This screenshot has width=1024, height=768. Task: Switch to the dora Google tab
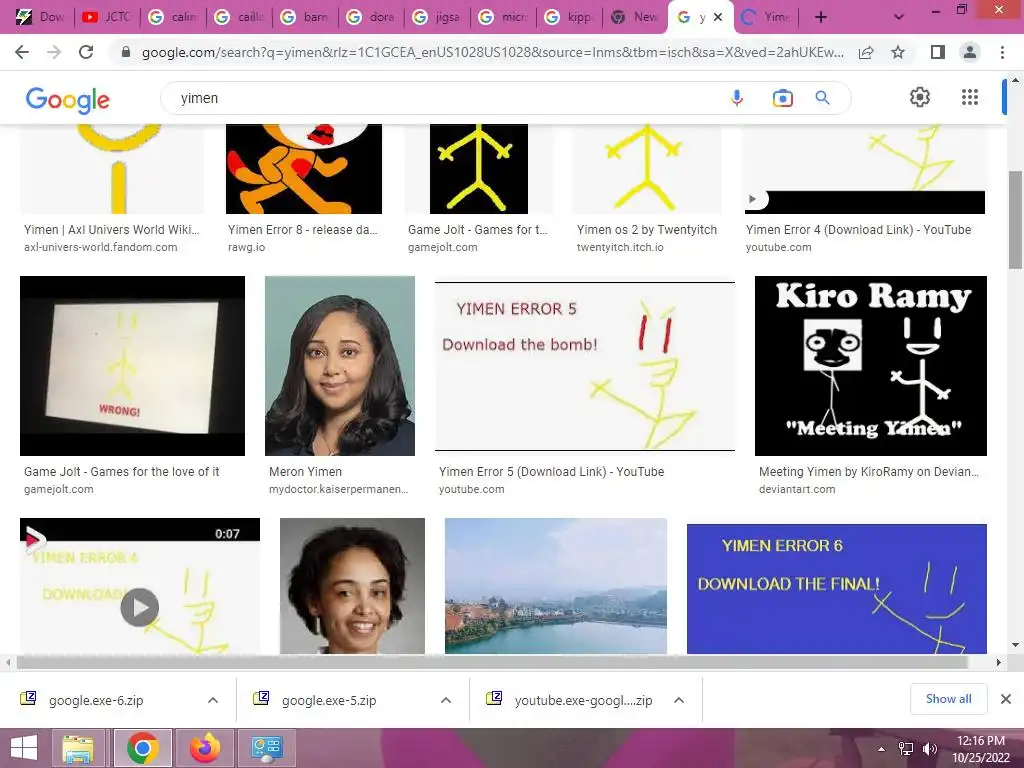pyautogui.click(x=370, y=17)
